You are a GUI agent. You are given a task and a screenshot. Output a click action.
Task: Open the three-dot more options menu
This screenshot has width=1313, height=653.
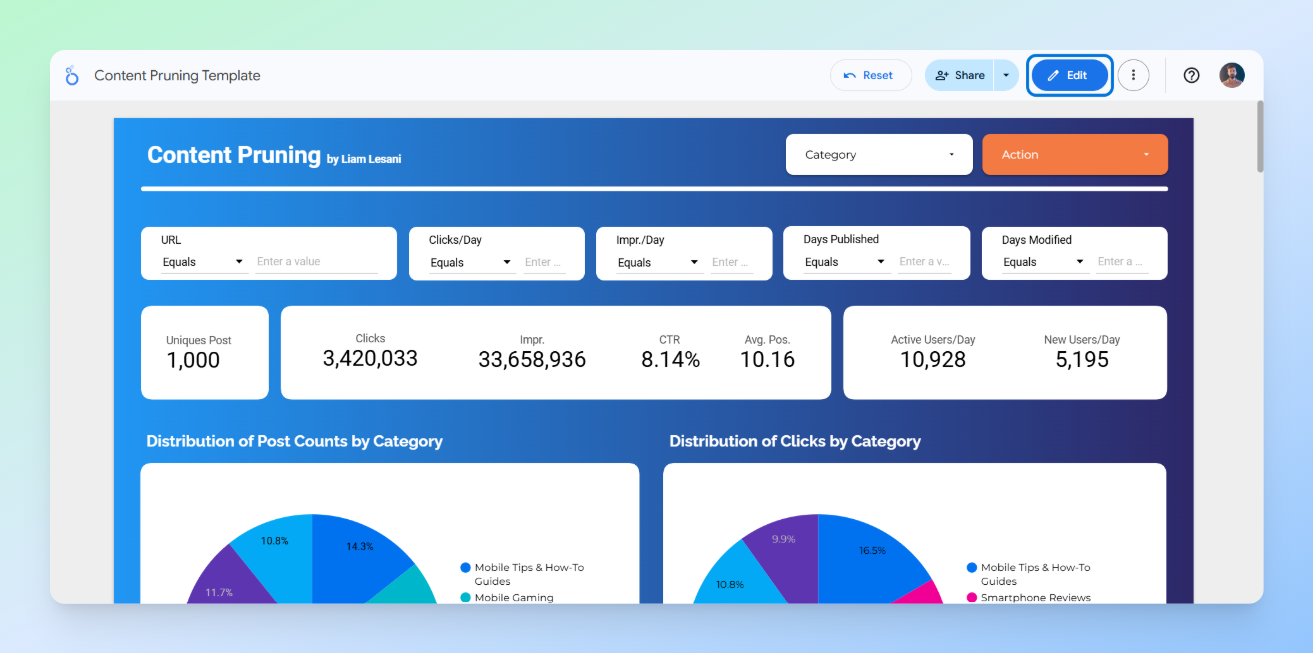pos(1133,75)
